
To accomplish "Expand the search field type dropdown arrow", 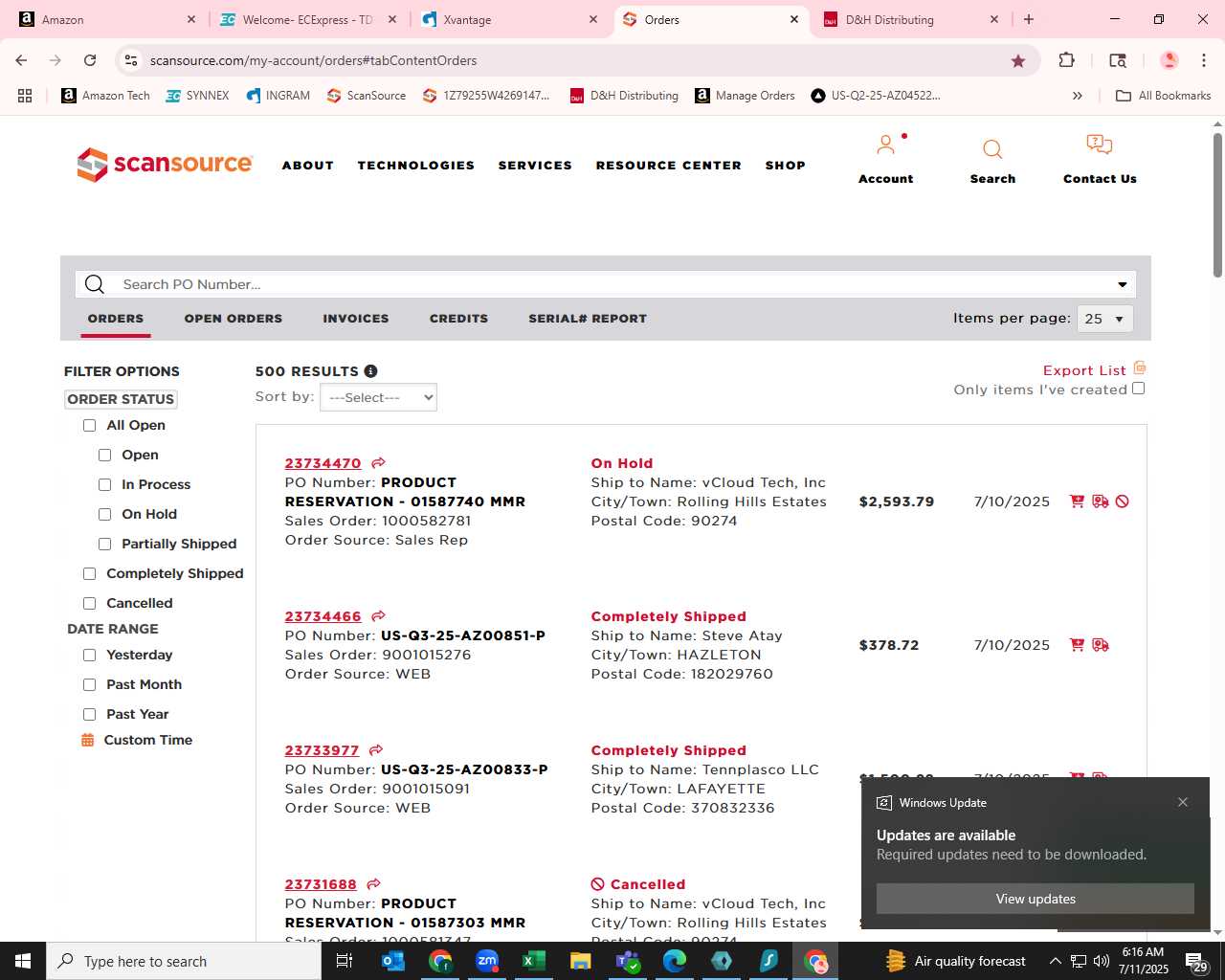I will point(1122,284).
